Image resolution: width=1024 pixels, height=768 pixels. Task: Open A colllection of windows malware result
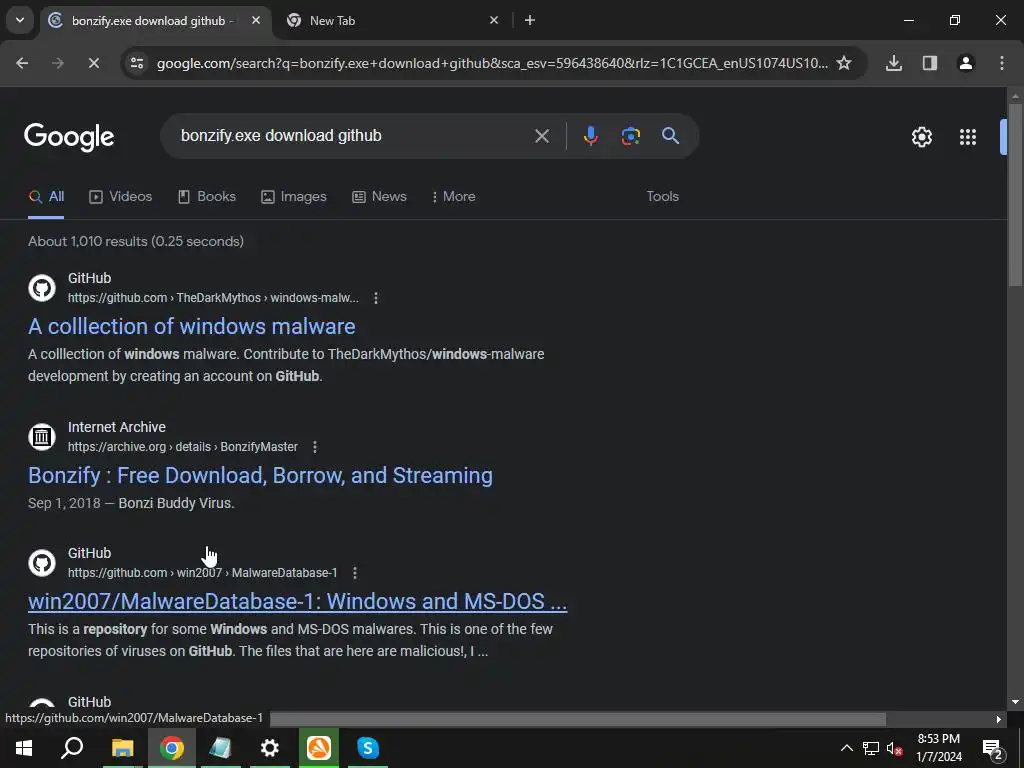[192, 327]
